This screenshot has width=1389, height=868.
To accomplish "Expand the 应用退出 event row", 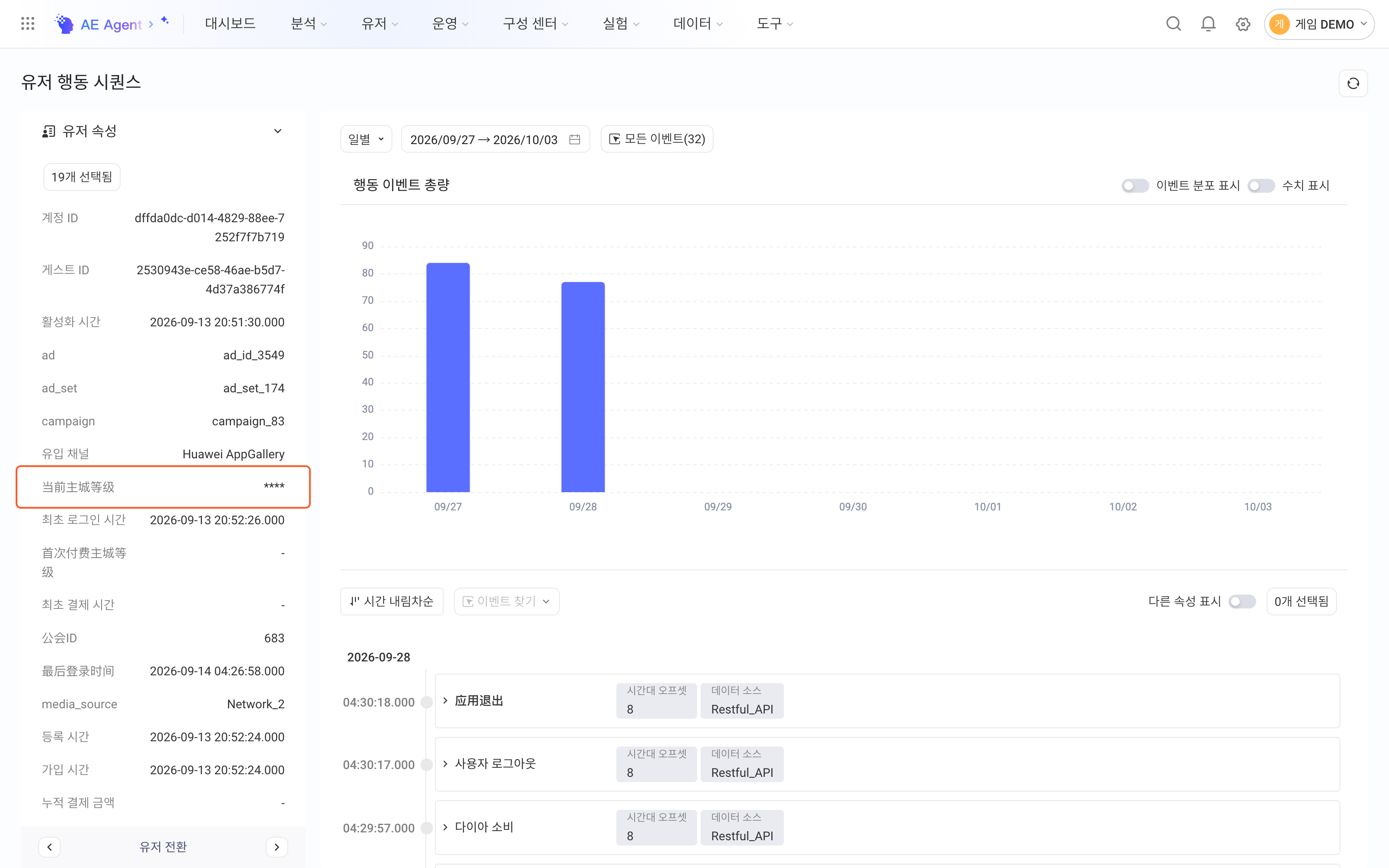I will click(445, 700).
